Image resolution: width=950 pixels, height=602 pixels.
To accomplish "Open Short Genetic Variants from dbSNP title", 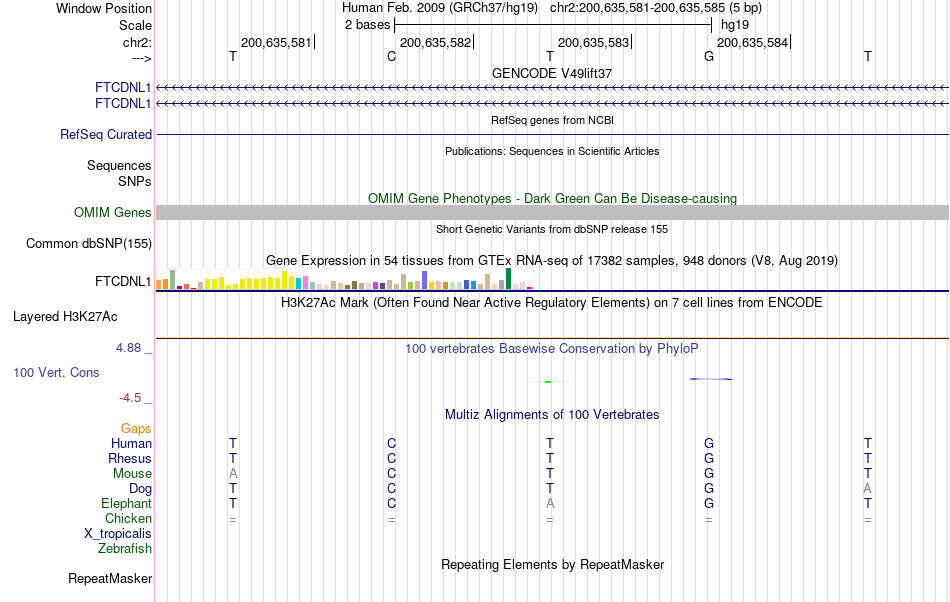I will pos(552,229).
